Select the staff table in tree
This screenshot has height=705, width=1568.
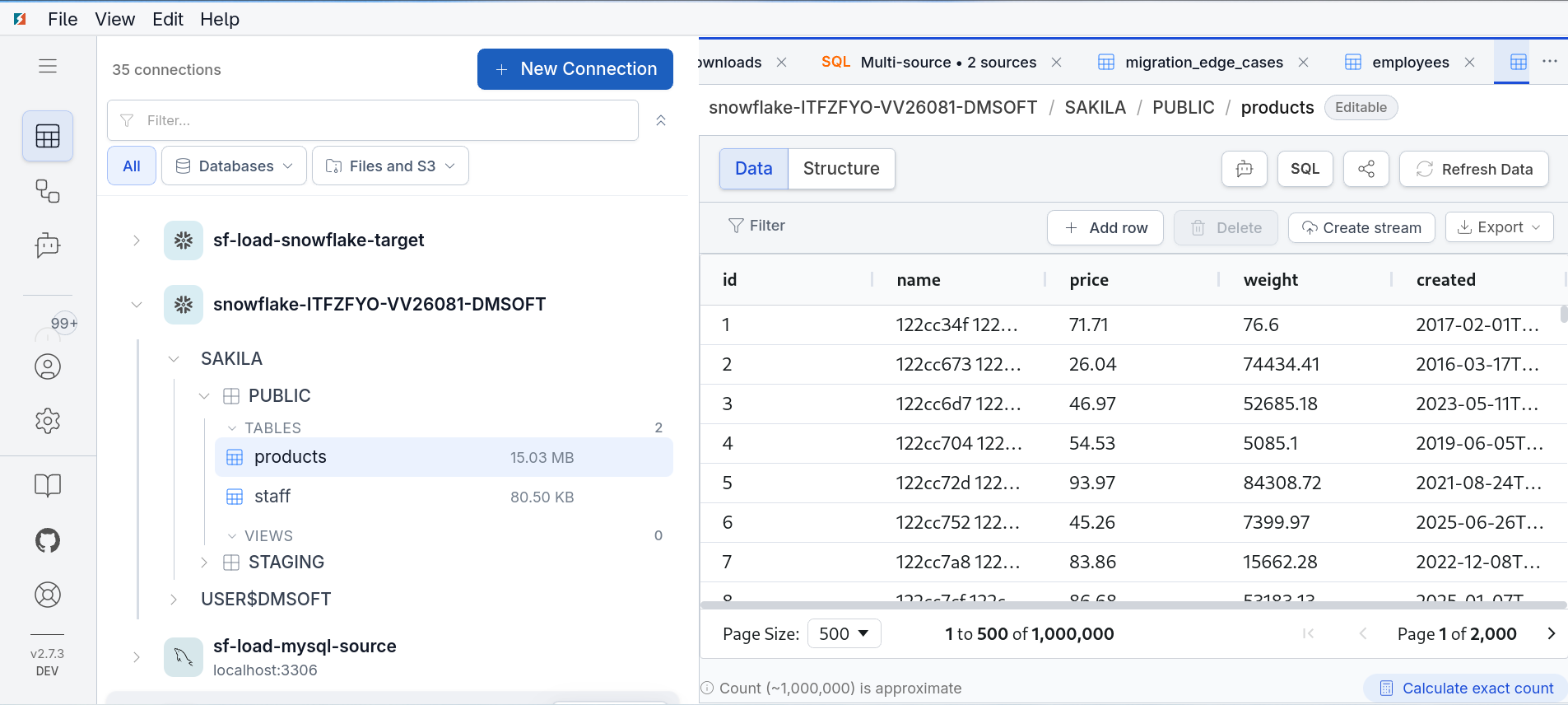(x=444, y=497)
